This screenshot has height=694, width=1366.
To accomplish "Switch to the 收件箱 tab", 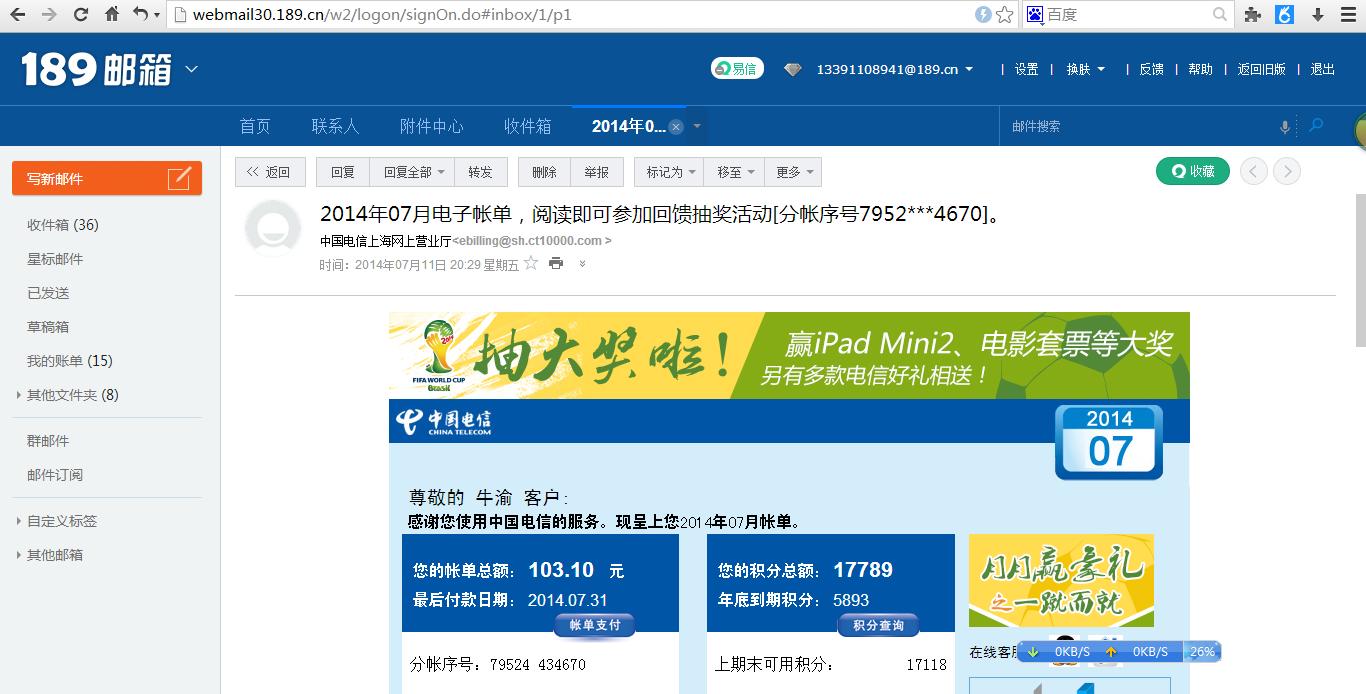I will 527,126.
